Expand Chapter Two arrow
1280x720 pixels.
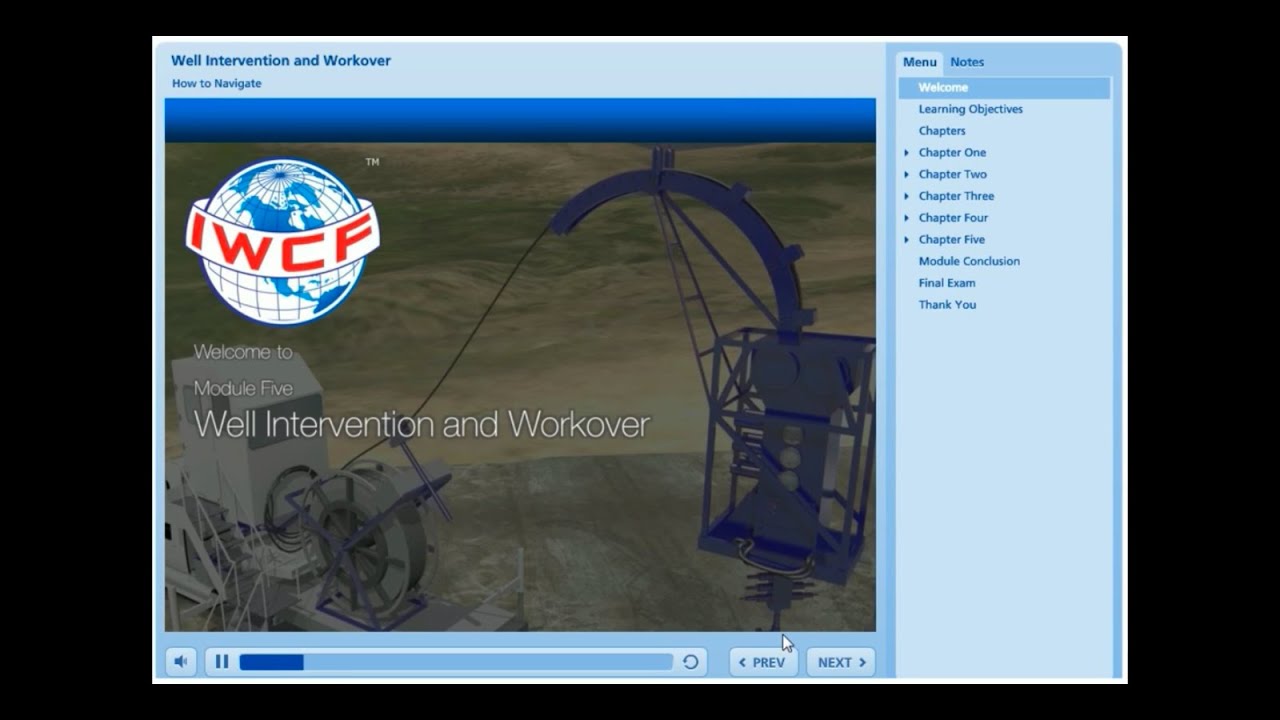[907, 175]
